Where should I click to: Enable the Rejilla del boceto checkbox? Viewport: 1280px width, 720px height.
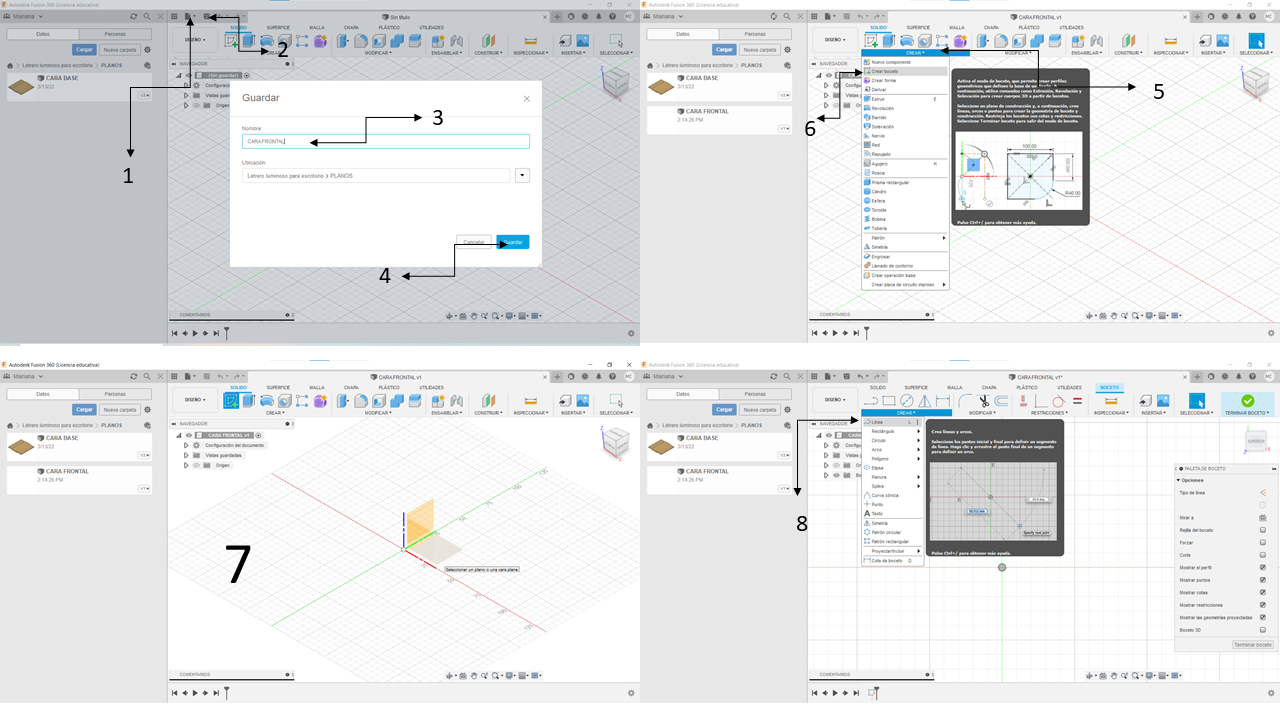[1263, 530]
